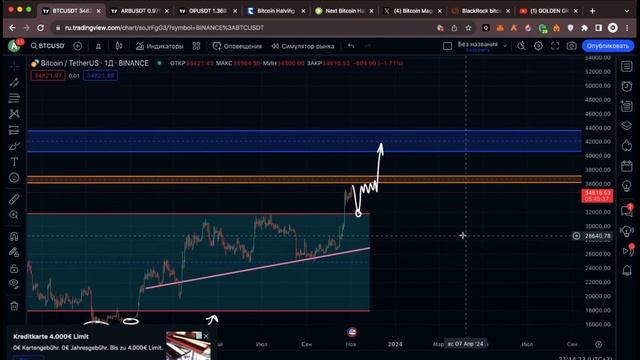This screenshot has width=640, height=360.
Task: Open the emoji icons tool
Action: pos(14,178)
